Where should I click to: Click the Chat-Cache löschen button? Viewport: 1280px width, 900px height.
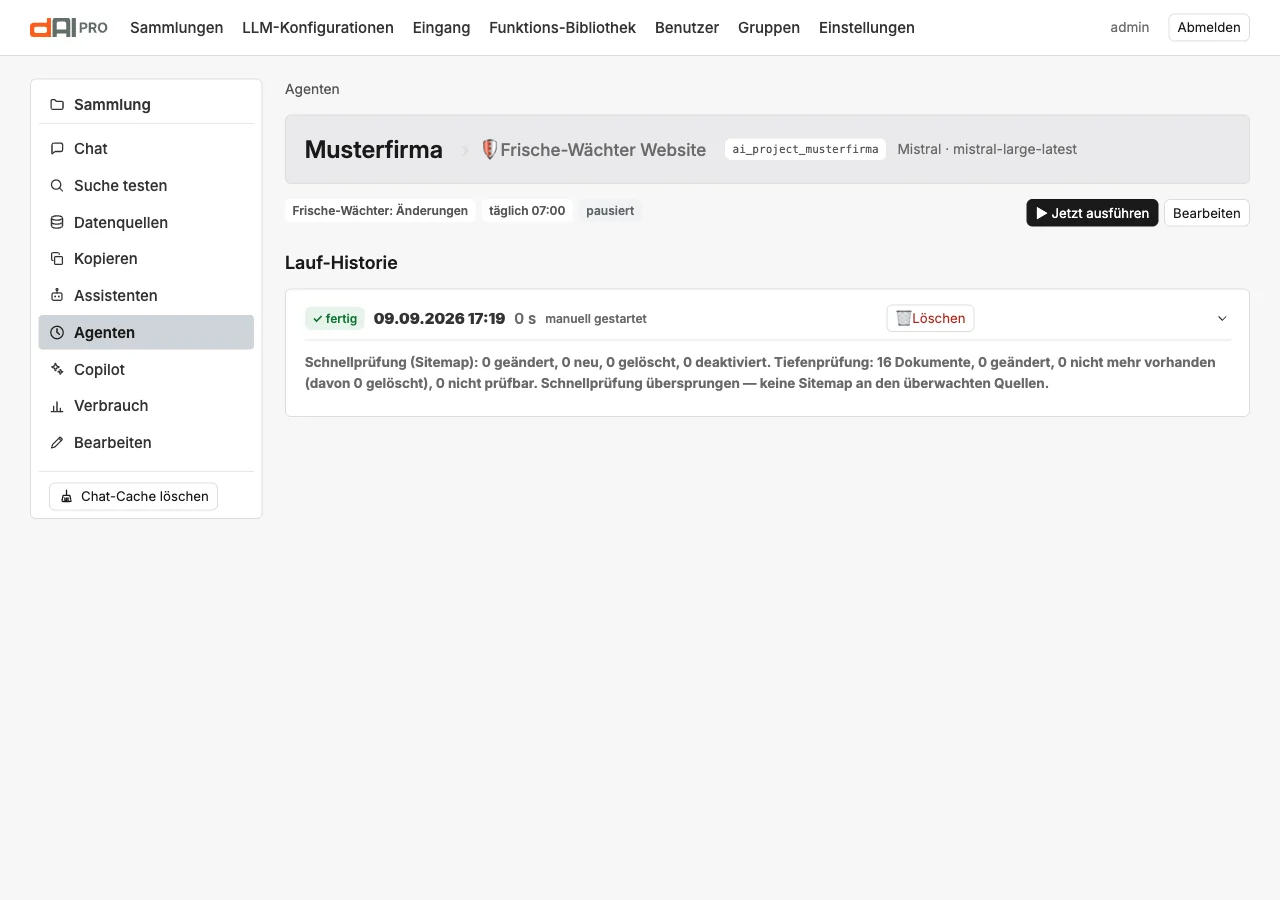tap(133, 497)
